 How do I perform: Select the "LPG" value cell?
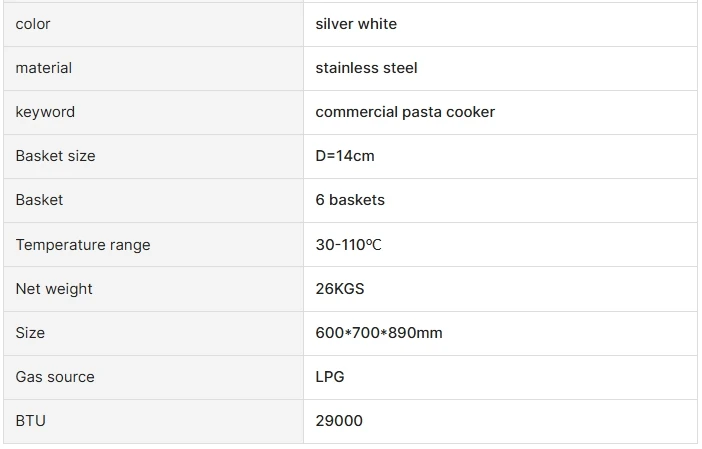[330, 377]
